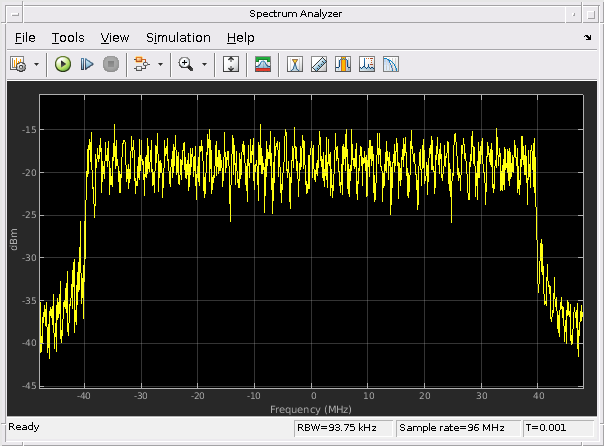
Task: Toggle the Spectrum Settings panel
Action: 263,64
